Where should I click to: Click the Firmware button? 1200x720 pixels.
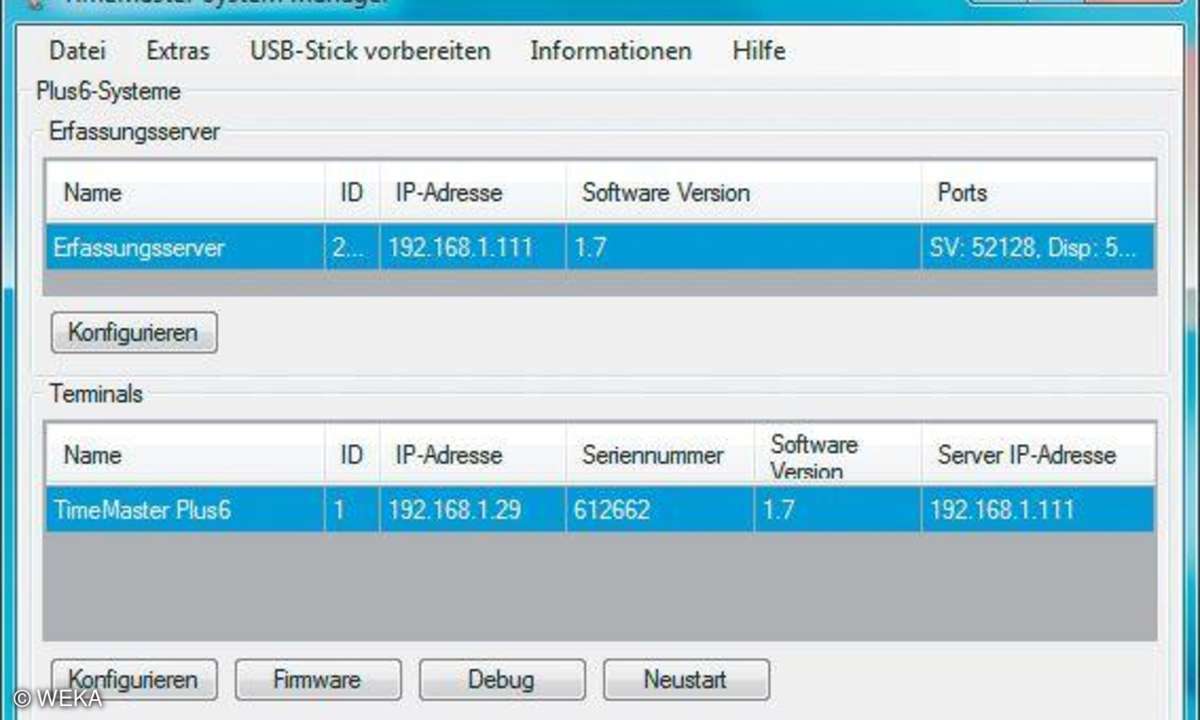317,680
